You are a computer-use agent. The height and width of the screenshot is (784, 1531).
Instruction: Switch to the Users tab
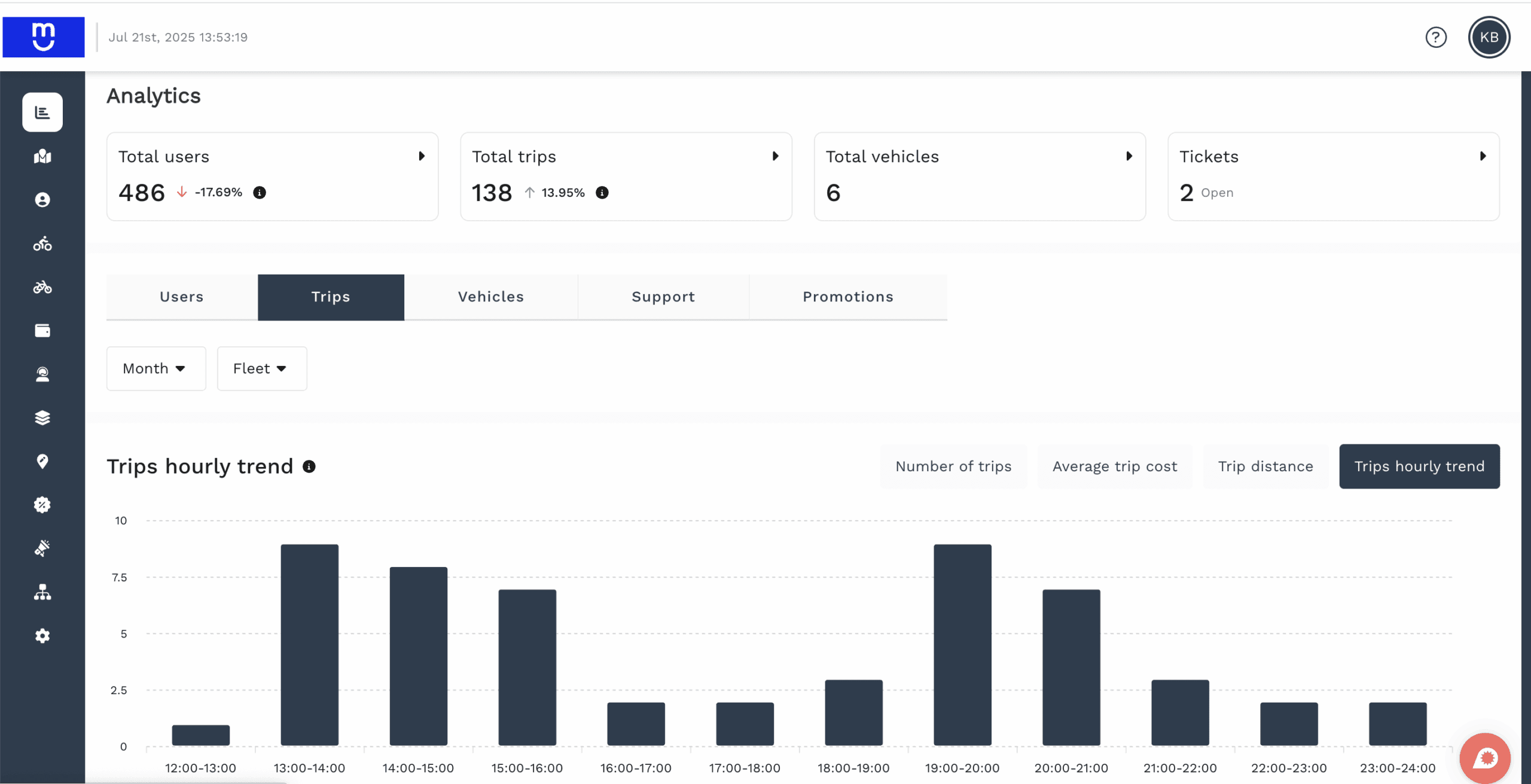pos(182,297)
